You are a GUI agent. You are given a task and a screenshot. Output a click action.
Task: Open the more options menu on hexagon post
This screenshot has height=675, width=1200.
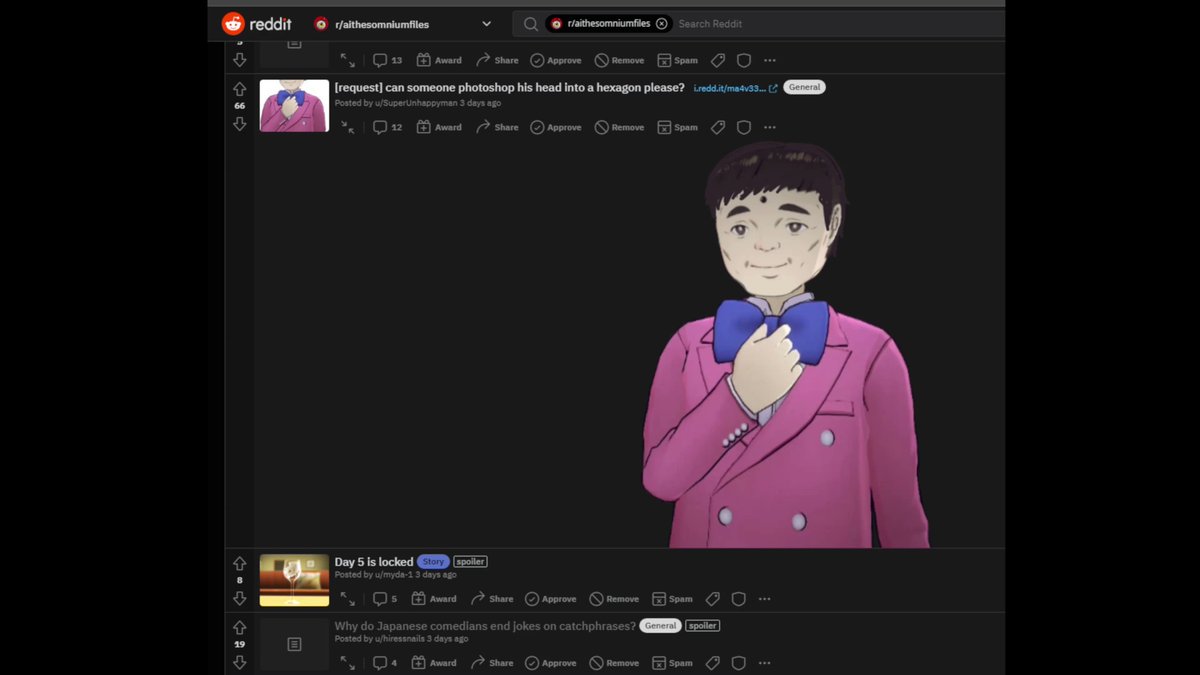770,127
